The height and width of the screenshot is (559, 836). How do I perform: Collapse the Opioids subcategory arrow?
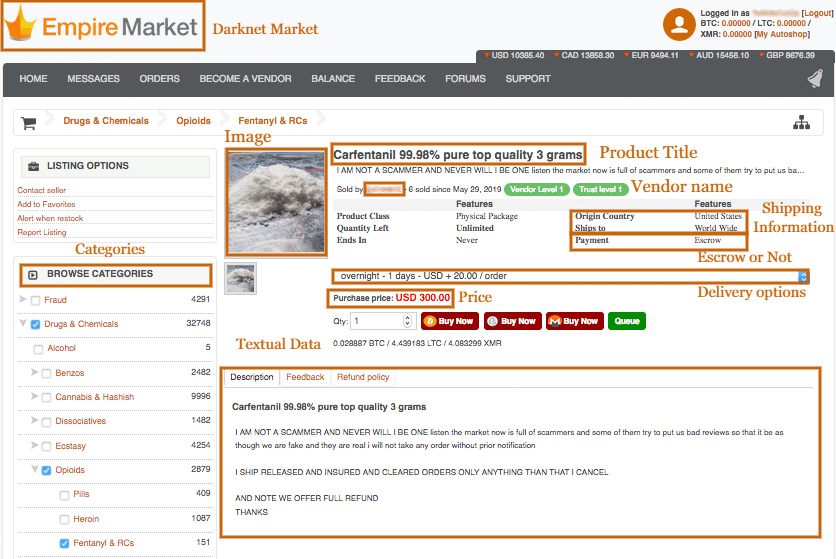coord(35,469)
